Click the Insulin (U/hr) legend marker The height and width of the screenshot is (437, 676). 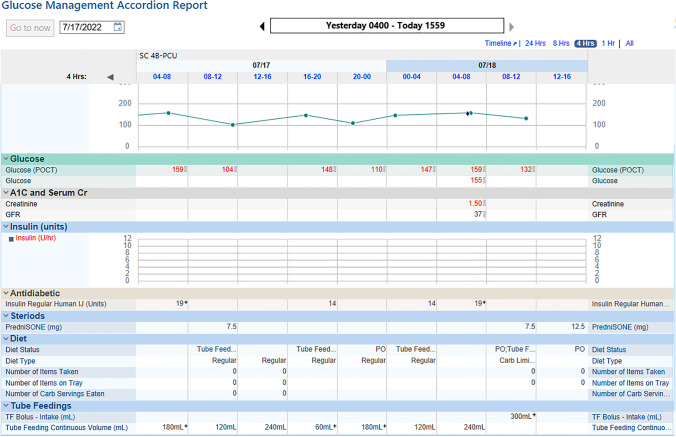pyautogui.click(x=11, y=239)
